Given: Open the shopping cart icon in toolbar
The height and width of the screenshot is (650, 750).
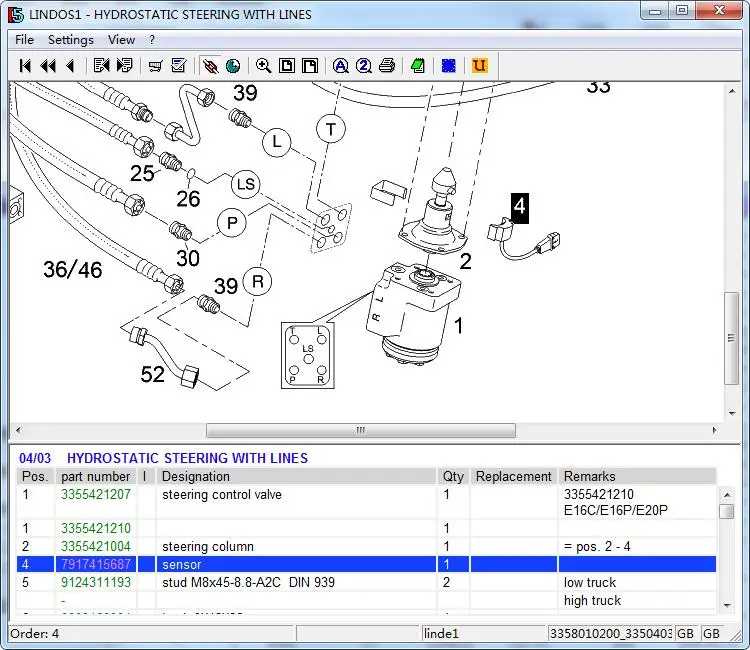Looking at the screenshot, I should pos(156,66).
